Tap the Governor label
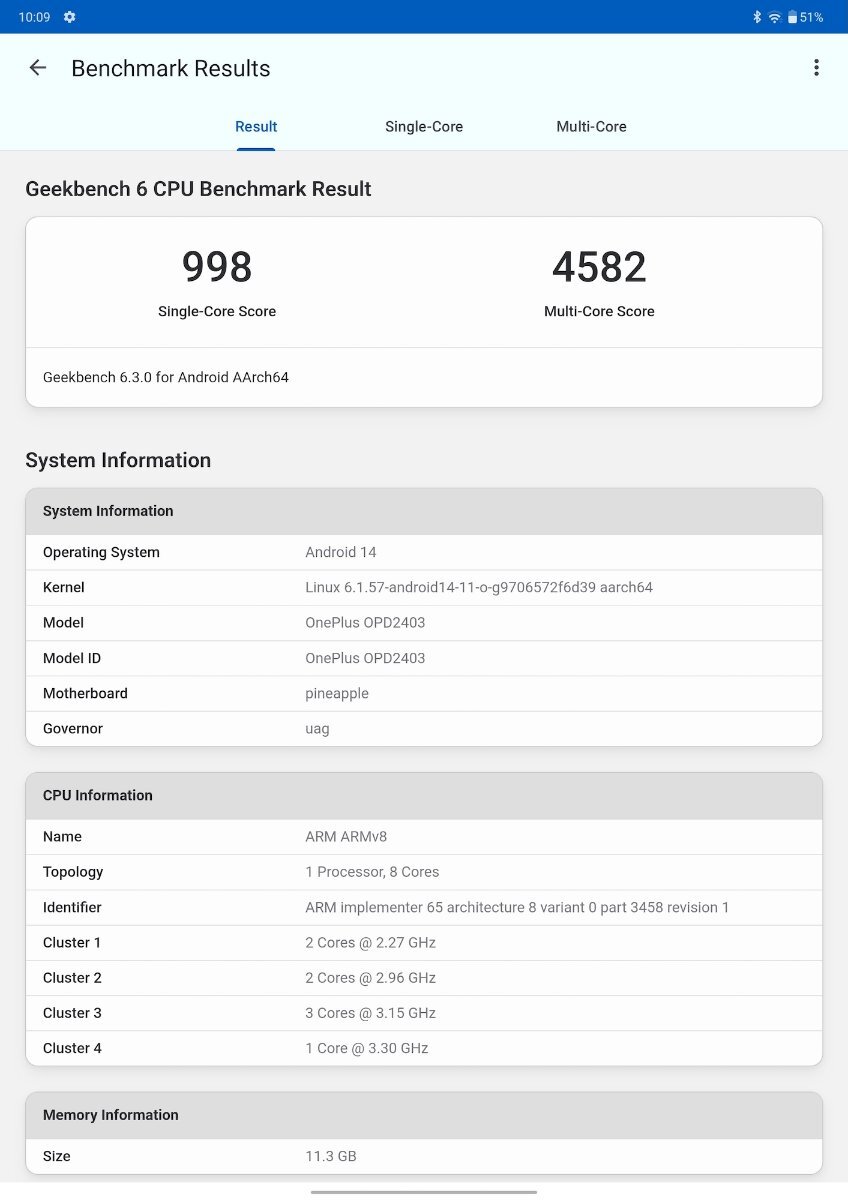The image size is (848, 1200). [73, 729]
